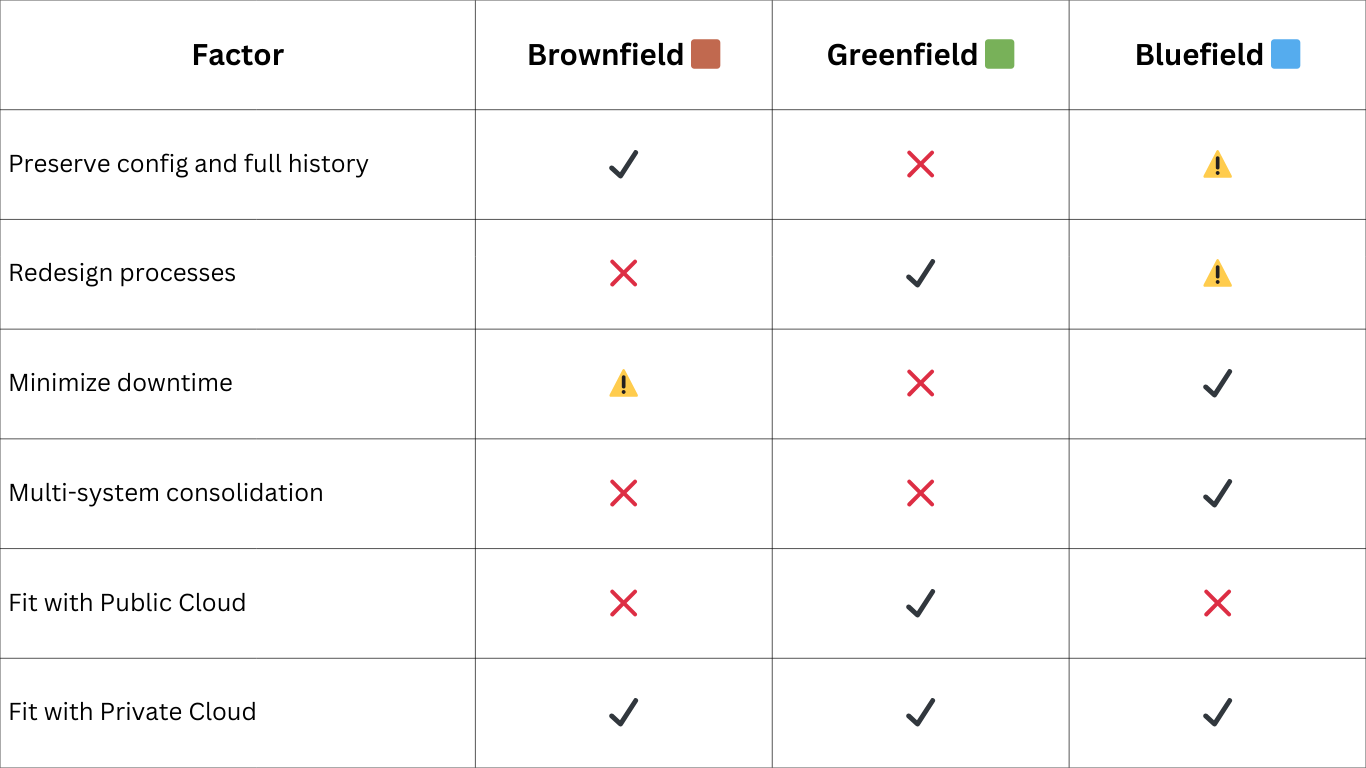Click the Bluefield checkmark for Minimize downtime

(x=1217, y=383)
